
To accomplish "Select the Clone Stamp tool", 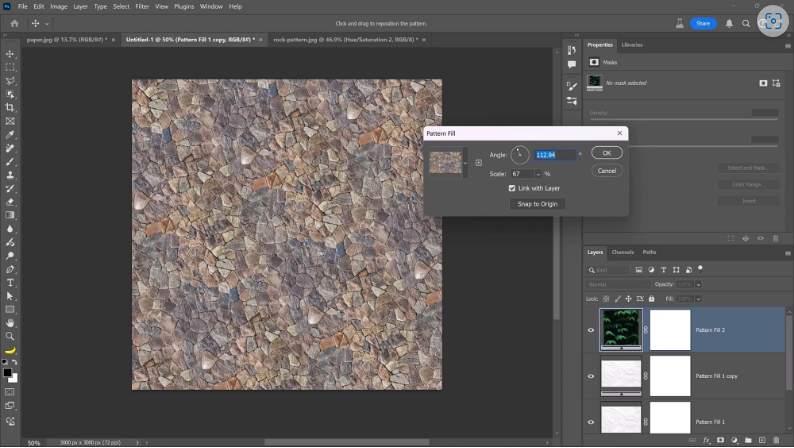I will pyautogui.click(x=10, y=175).
